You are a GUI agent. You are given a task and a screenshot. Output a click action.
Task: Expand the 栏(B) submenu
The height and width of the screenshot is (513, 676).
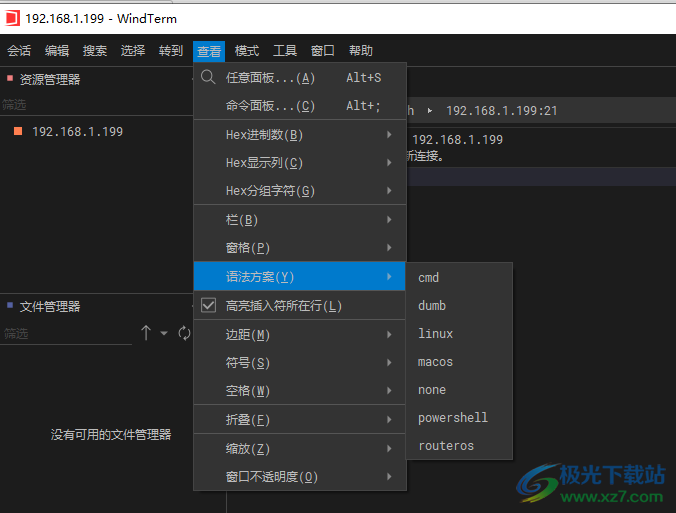point(300,220)
